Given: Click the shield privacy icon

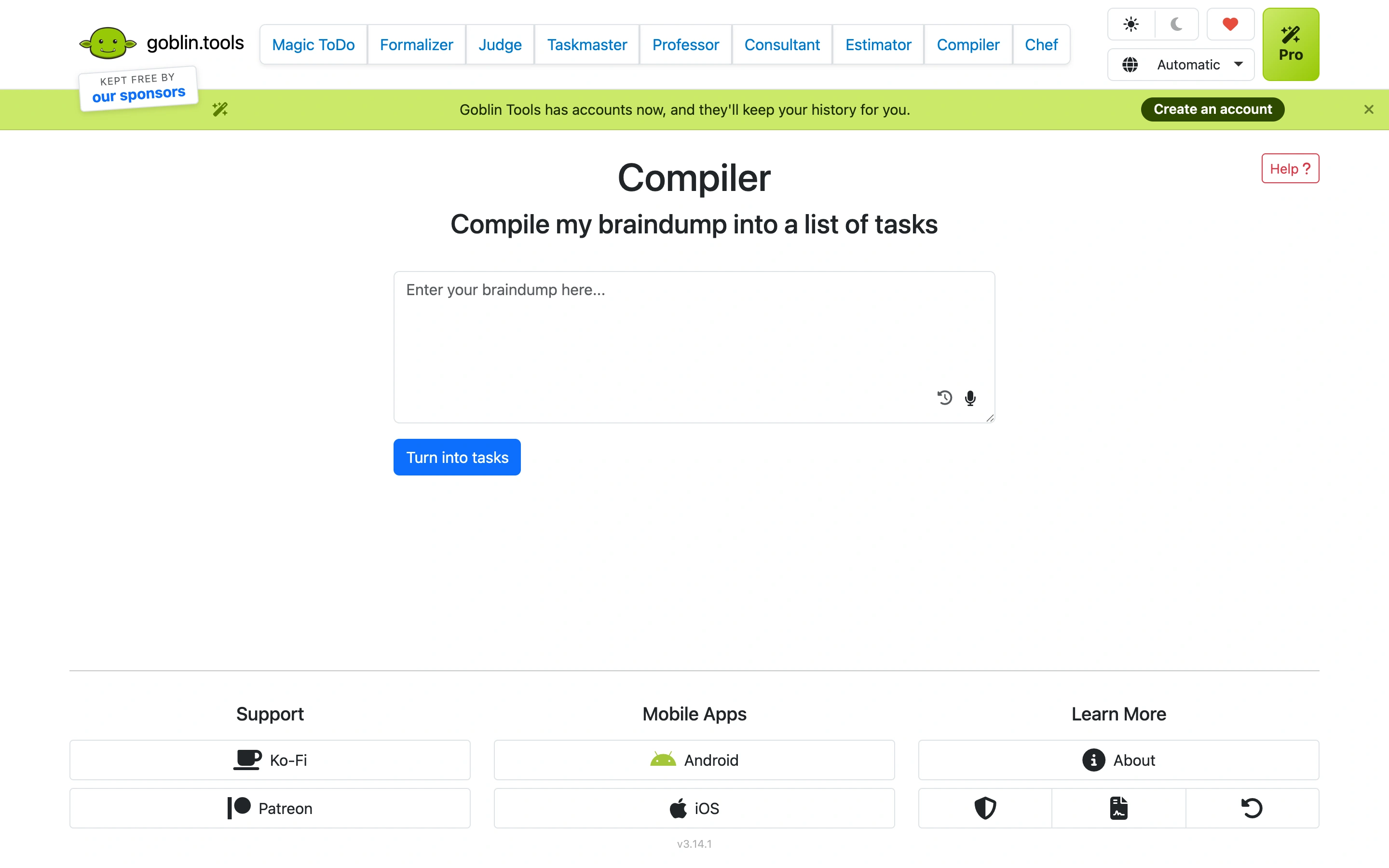Looking at the screenshot, I should pyautogui.click(x=985, y=808).
